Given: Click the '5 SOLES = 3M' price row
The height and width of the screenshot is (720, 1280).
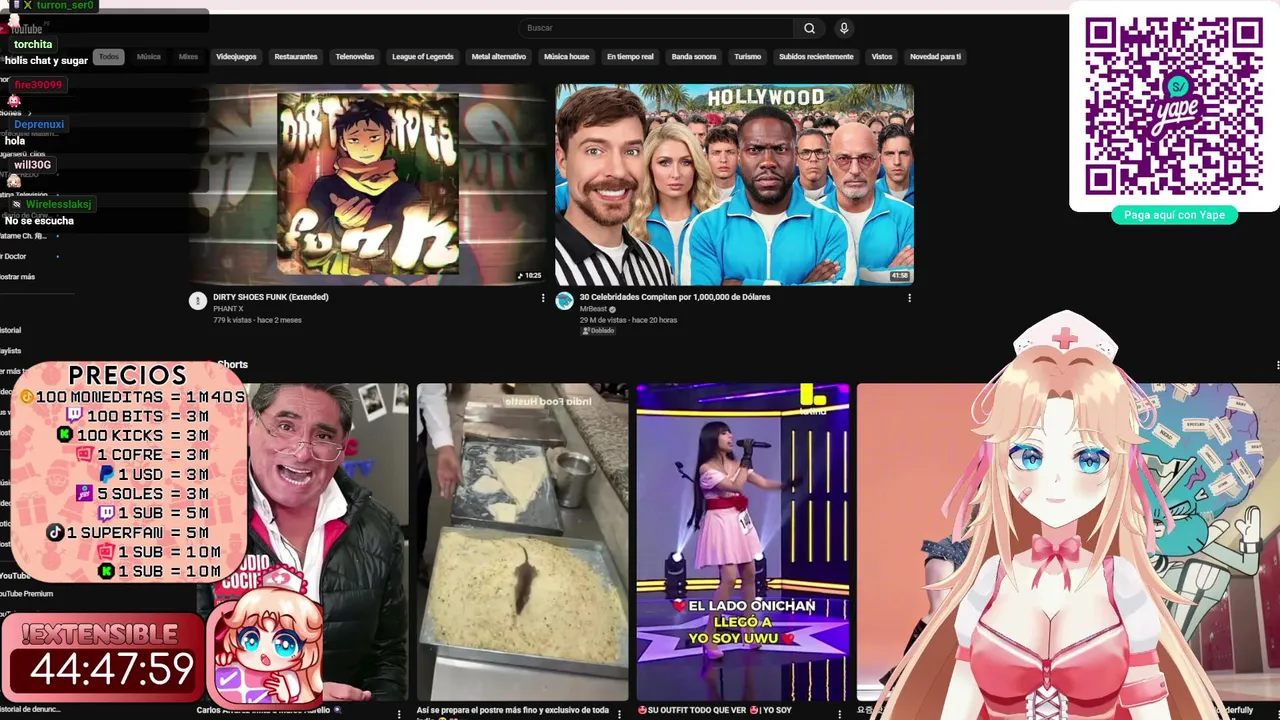Looking at the screenshot, I should 143,494.
